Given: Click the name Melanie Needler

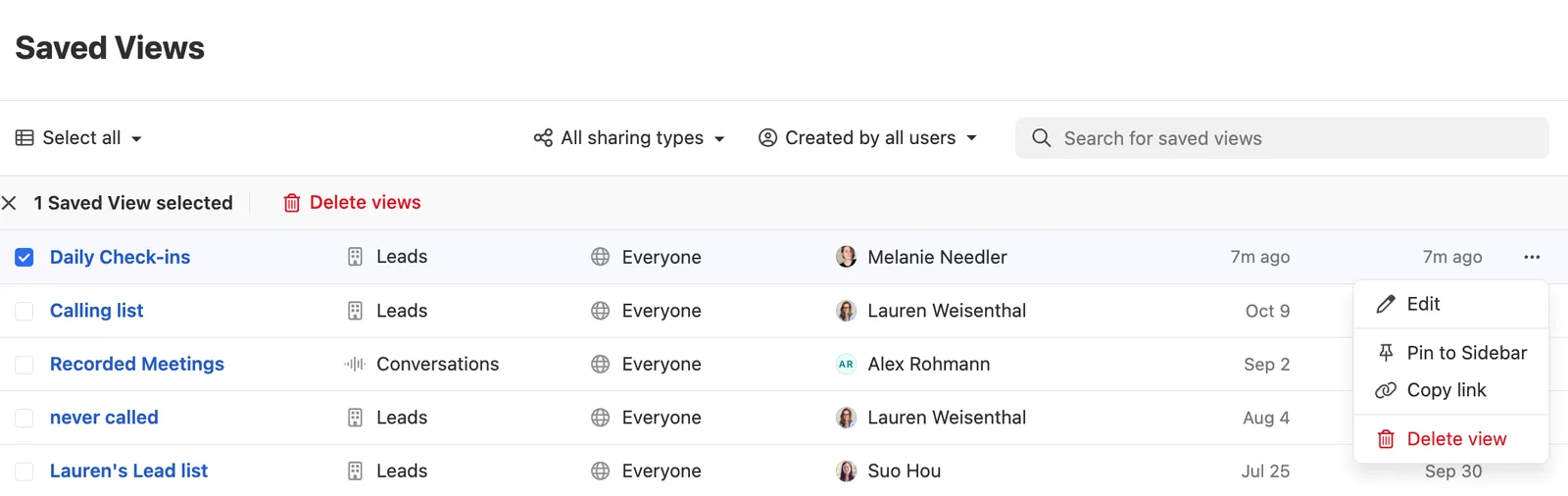Looking at the screenshot, I should click(x=937, y=257).
